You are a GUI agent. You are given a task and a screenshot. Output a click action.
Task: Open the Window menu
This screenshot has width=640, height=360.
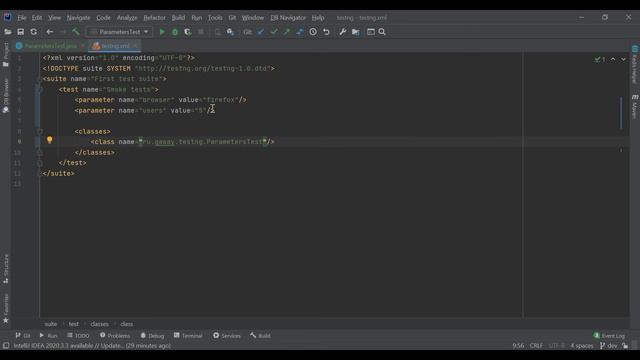click(x=253, y=18)
